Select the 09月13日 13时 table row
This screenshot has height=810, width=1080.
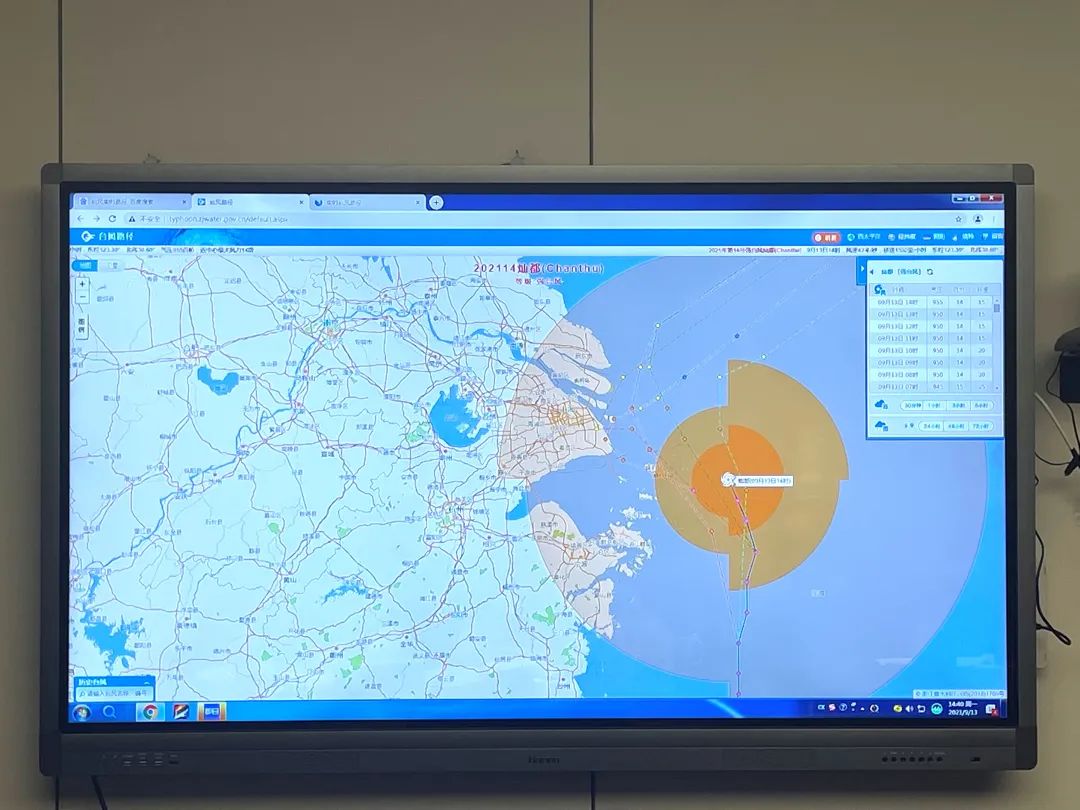click(x=931, y=314)
